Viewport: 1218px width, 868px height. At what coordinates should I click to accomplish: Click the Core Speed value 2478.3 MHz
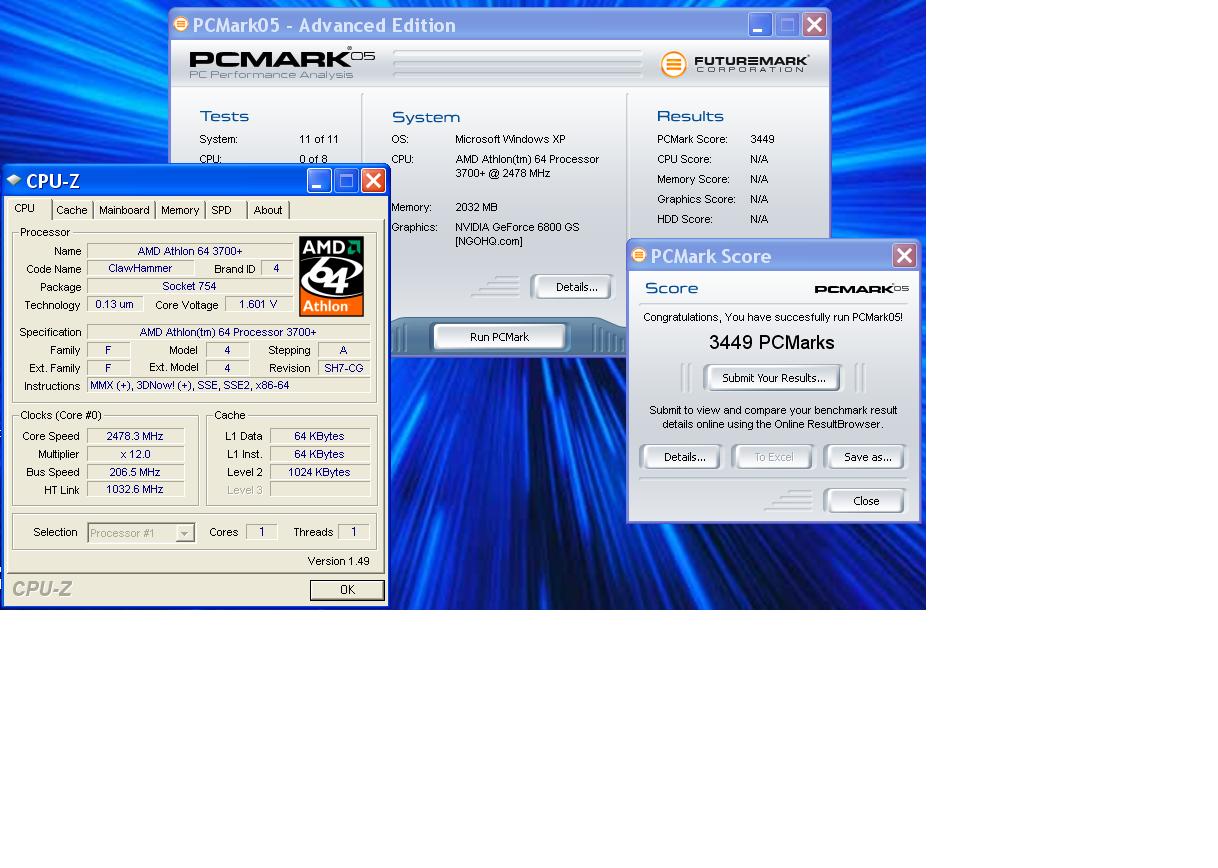pos(135,436)
